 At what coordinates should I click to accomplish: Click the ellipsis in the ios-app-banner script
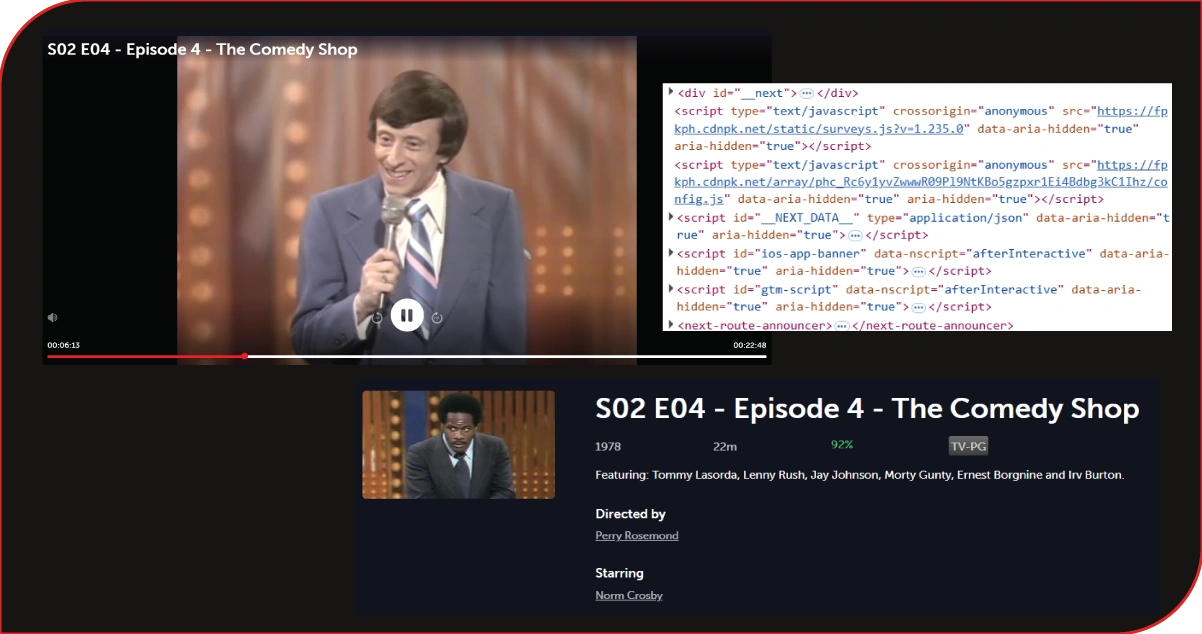point(918,271)
